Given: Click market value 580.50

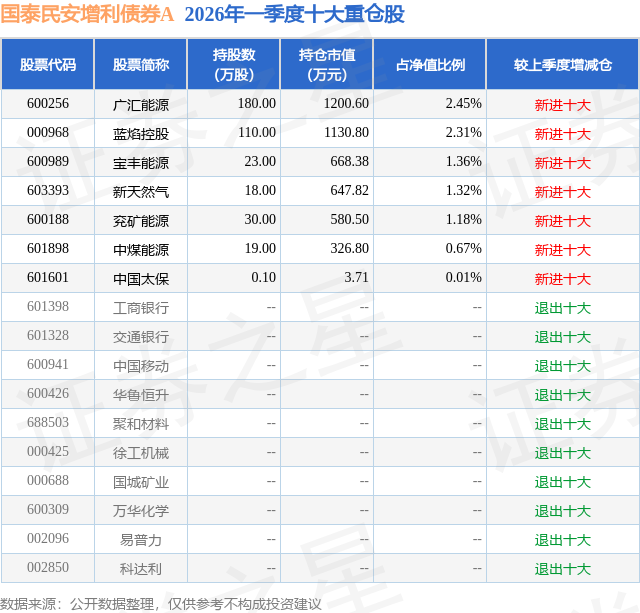Looking at the screenshot, I should click(349, 220).
